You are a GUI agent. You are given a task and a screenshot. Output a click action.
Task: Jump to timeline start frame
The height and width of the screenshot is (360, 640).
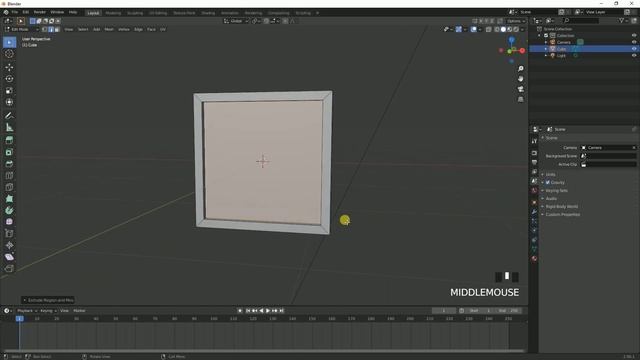click(248, 311)
